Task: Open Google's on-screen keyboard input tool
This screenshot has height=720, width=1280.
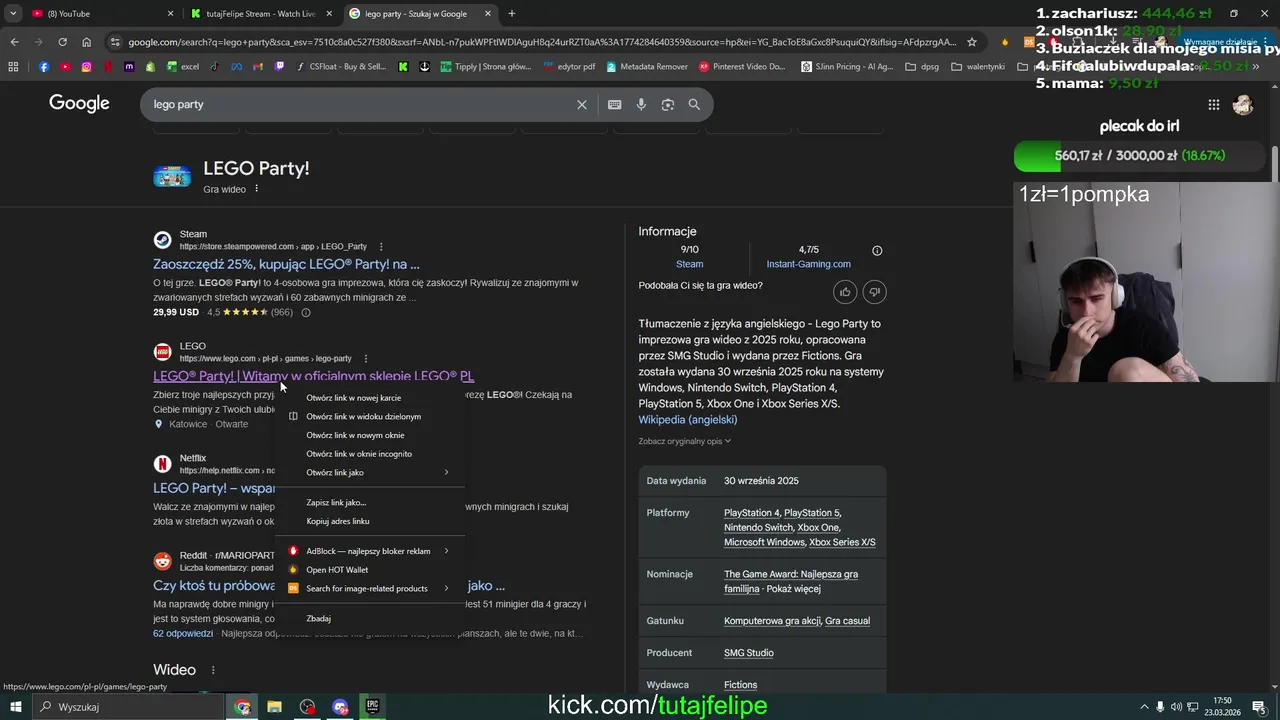Action: point(614,104)
